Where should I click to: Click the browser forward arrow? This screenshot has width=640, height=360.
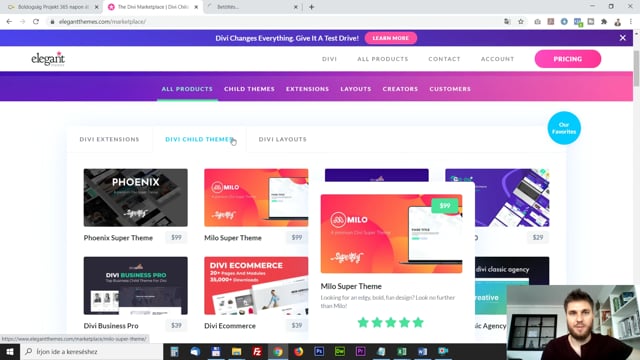coord(22,22)
